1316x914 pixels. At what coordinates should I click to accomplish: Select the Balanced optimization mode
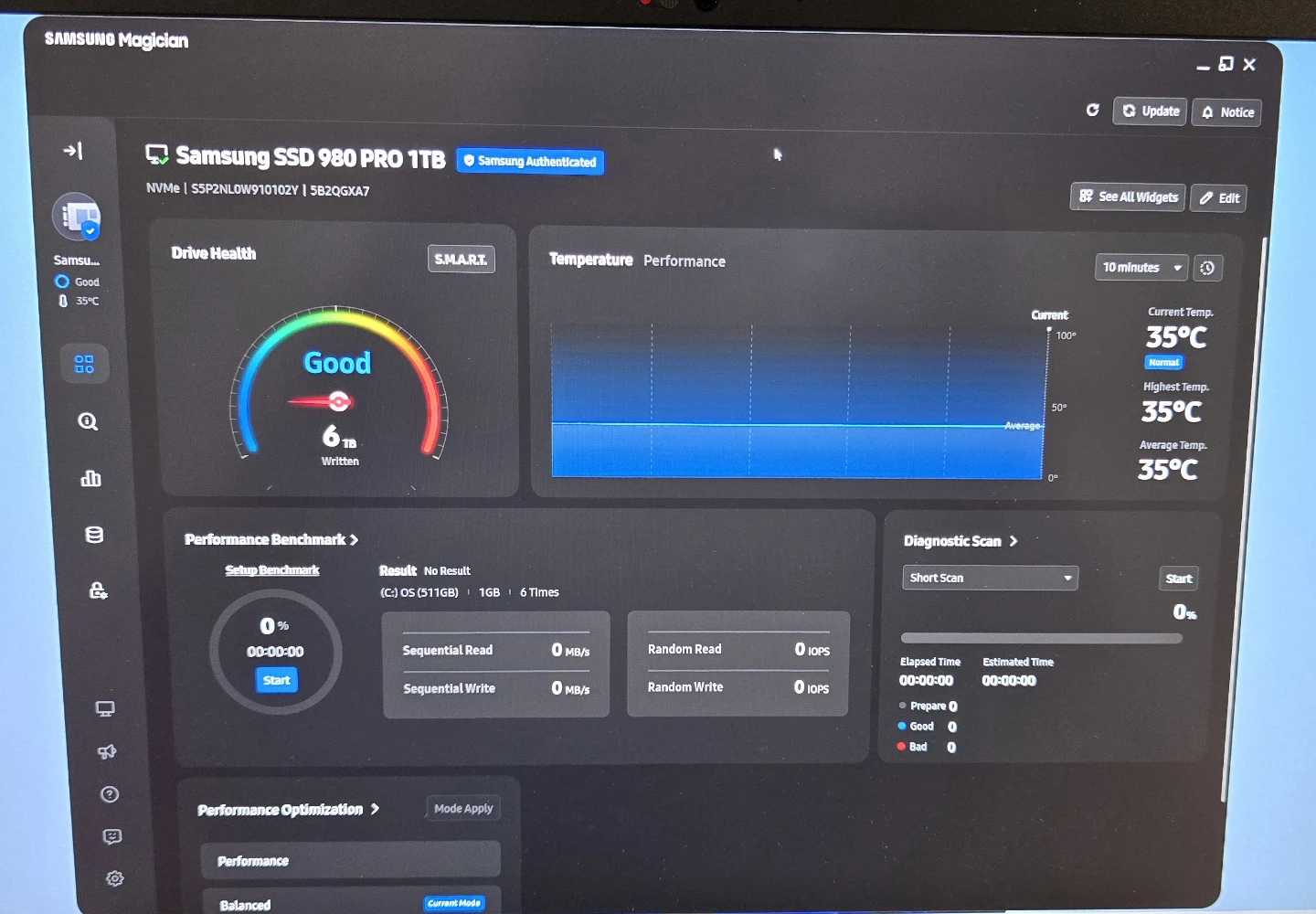click(x=352, y=903)
